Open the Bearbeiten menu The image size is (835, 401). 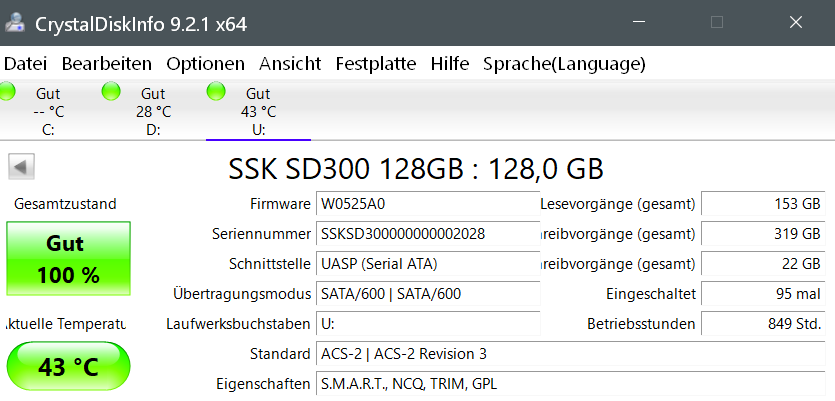point(107,63)
